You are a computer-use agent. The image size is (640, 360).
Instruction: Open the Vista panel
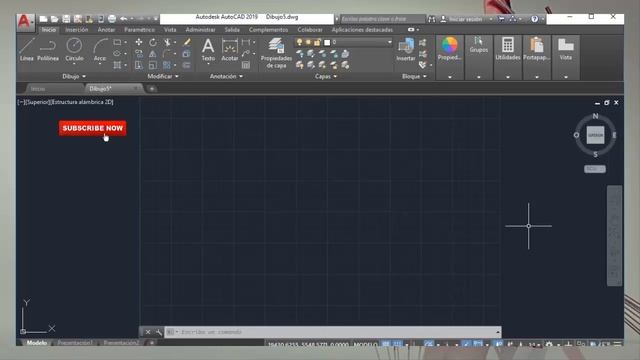click(x=566, y=49)
